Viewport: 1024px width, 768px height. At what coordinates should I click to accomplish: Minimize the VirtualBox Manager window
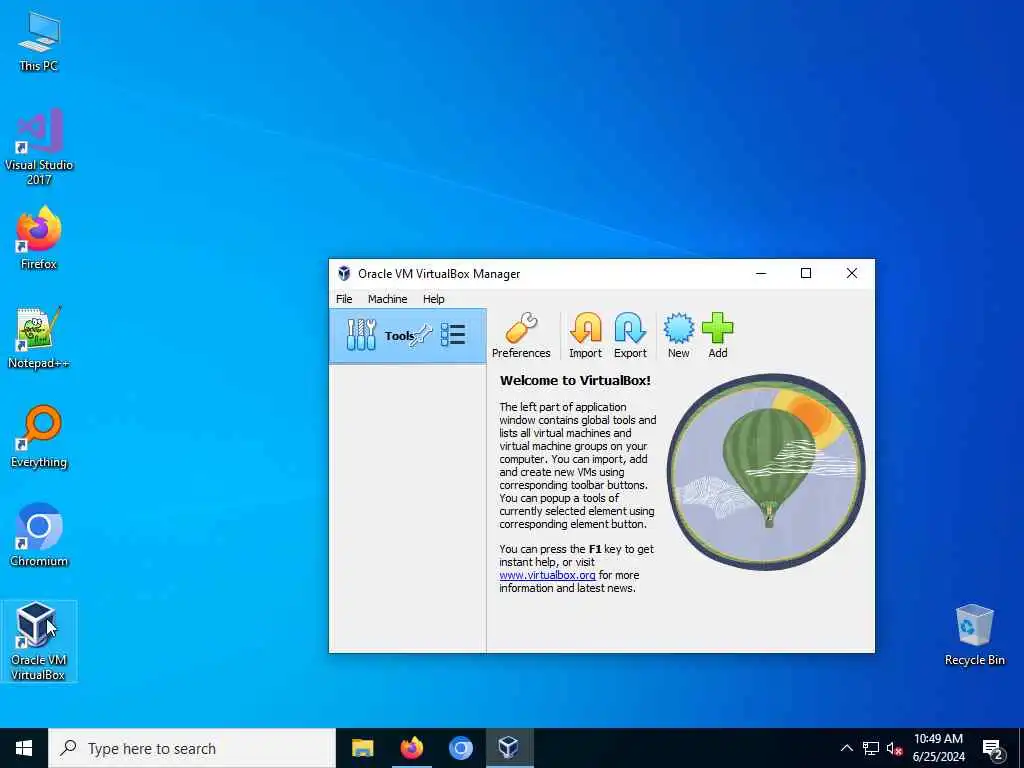(761, 273)
